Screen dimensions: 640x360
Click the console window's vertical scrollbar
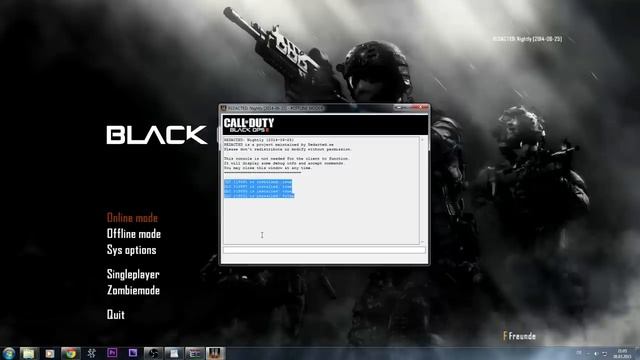point(422,190)
